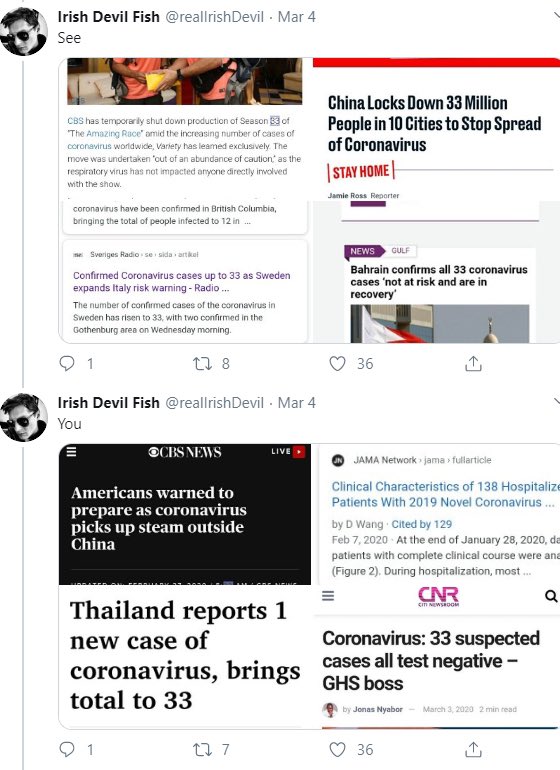Open @realIrishDevil handle on second tweet

click(215, 403)
